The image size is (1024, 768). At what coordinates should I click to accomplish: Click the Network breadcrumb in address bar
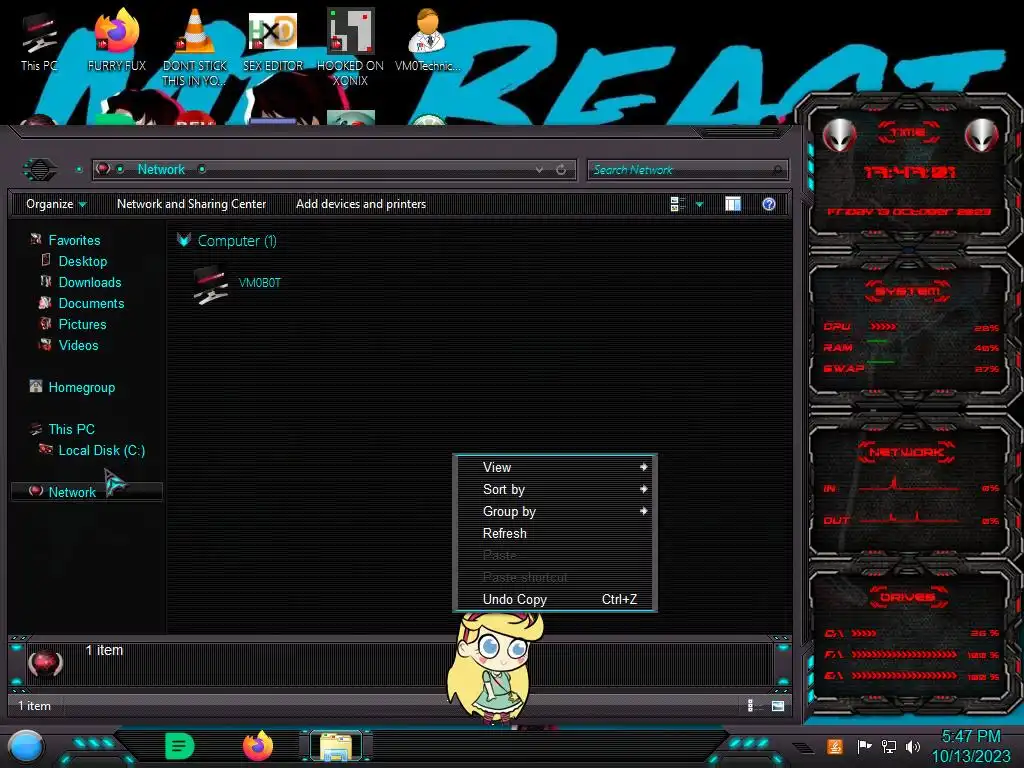[x=161, y=169]
